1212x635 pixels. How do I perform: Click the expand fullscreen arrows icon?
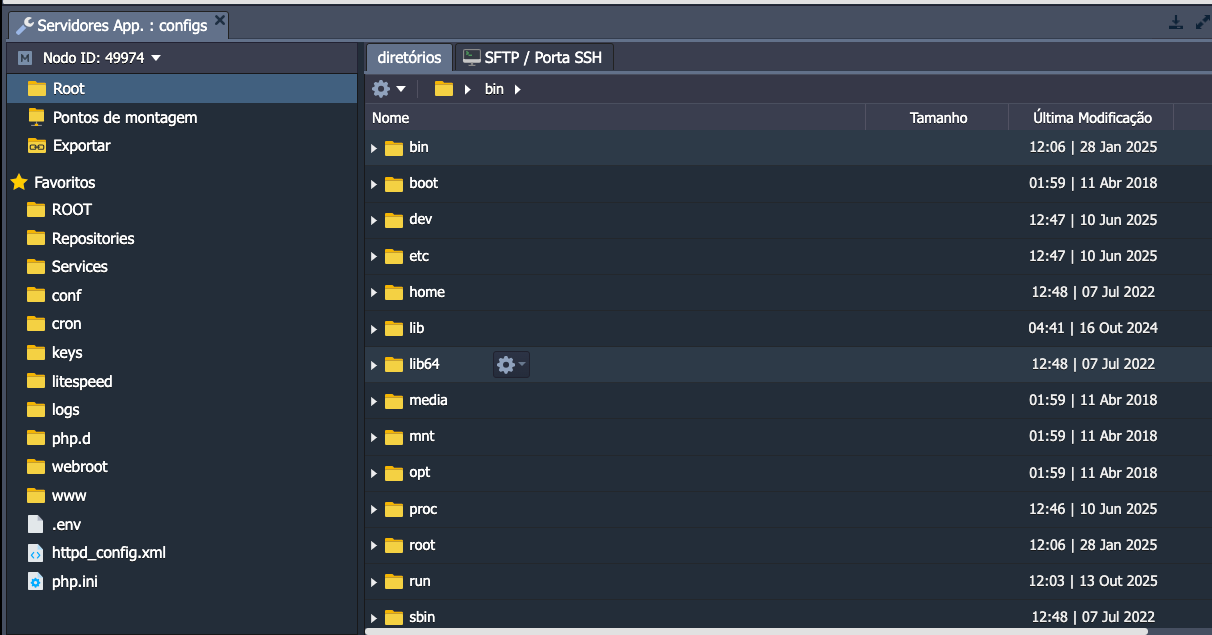[x=1201, y=23]
